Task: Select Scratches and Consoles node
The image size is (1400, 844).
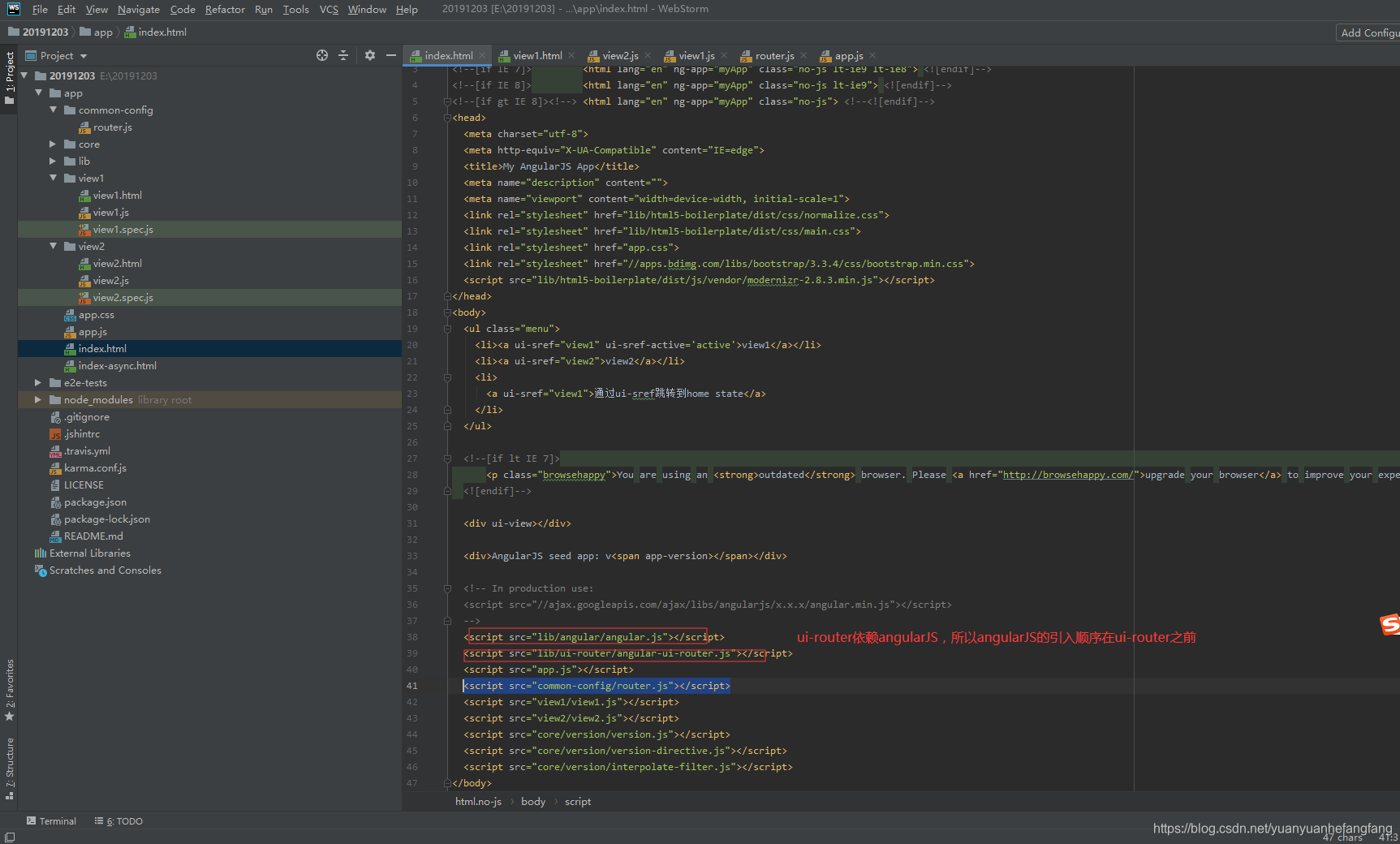Action: coord(105,571)
